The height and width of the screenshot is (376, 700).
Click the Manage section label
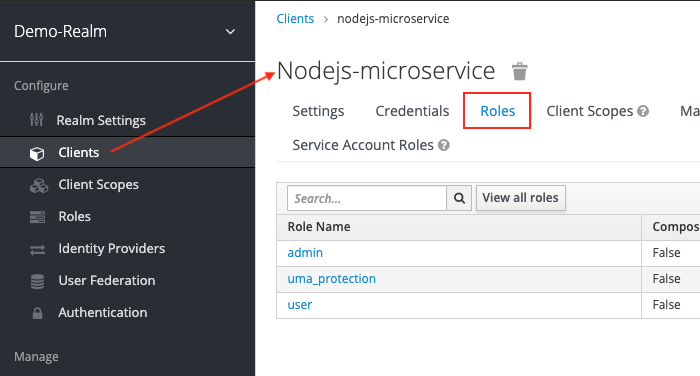pos(36,356)
